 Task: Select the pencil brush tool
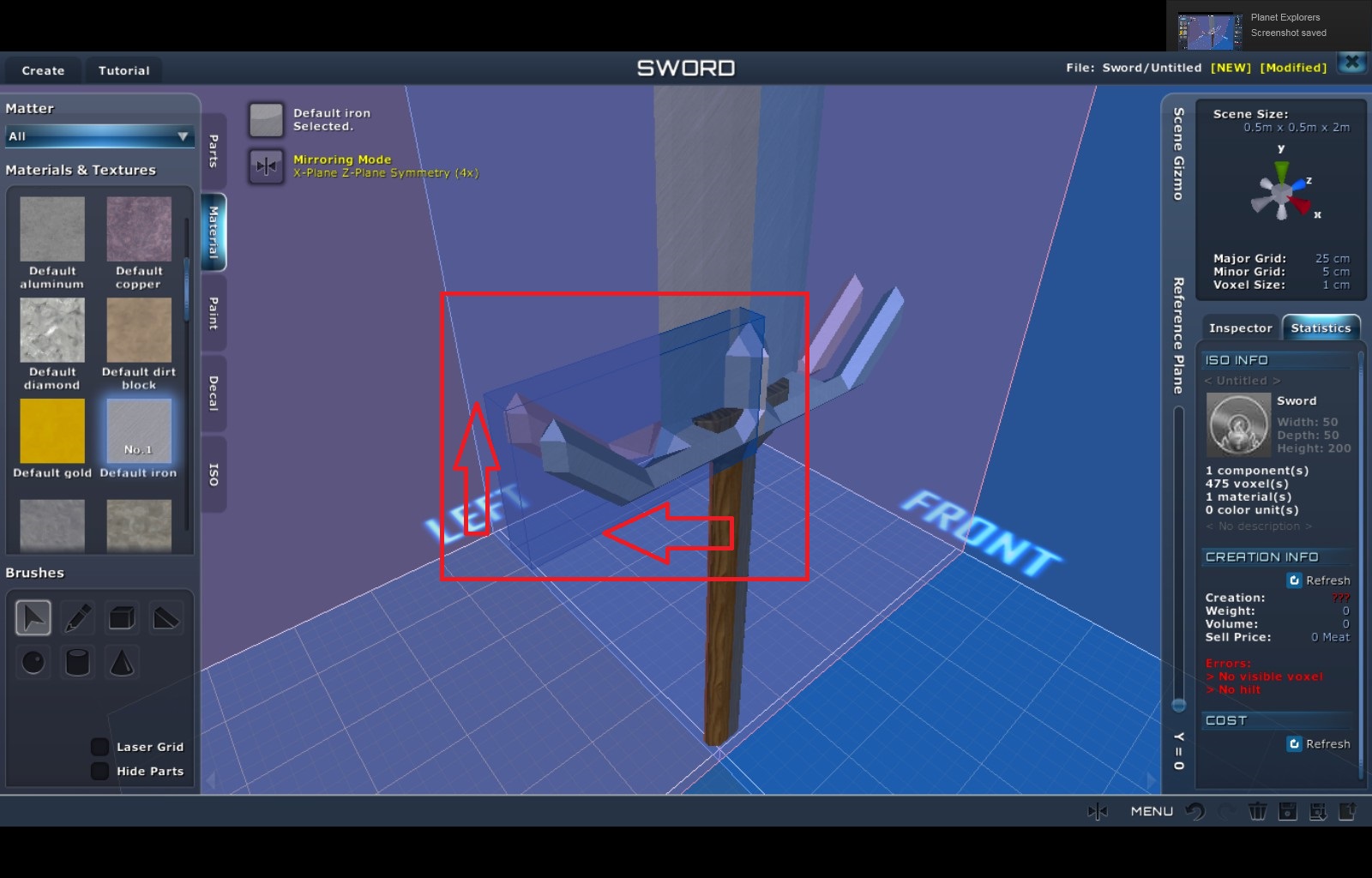78,617
